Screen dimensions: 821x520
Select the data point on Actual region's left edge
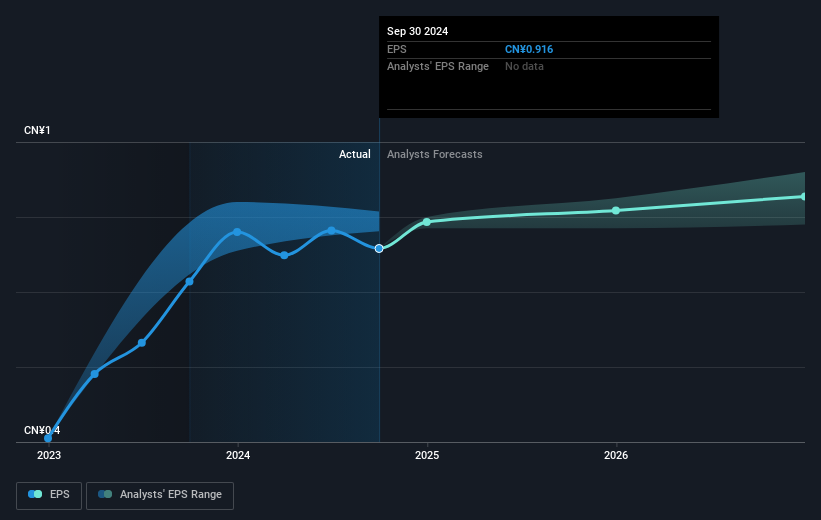pyautogui.click(x=190, y=282)
